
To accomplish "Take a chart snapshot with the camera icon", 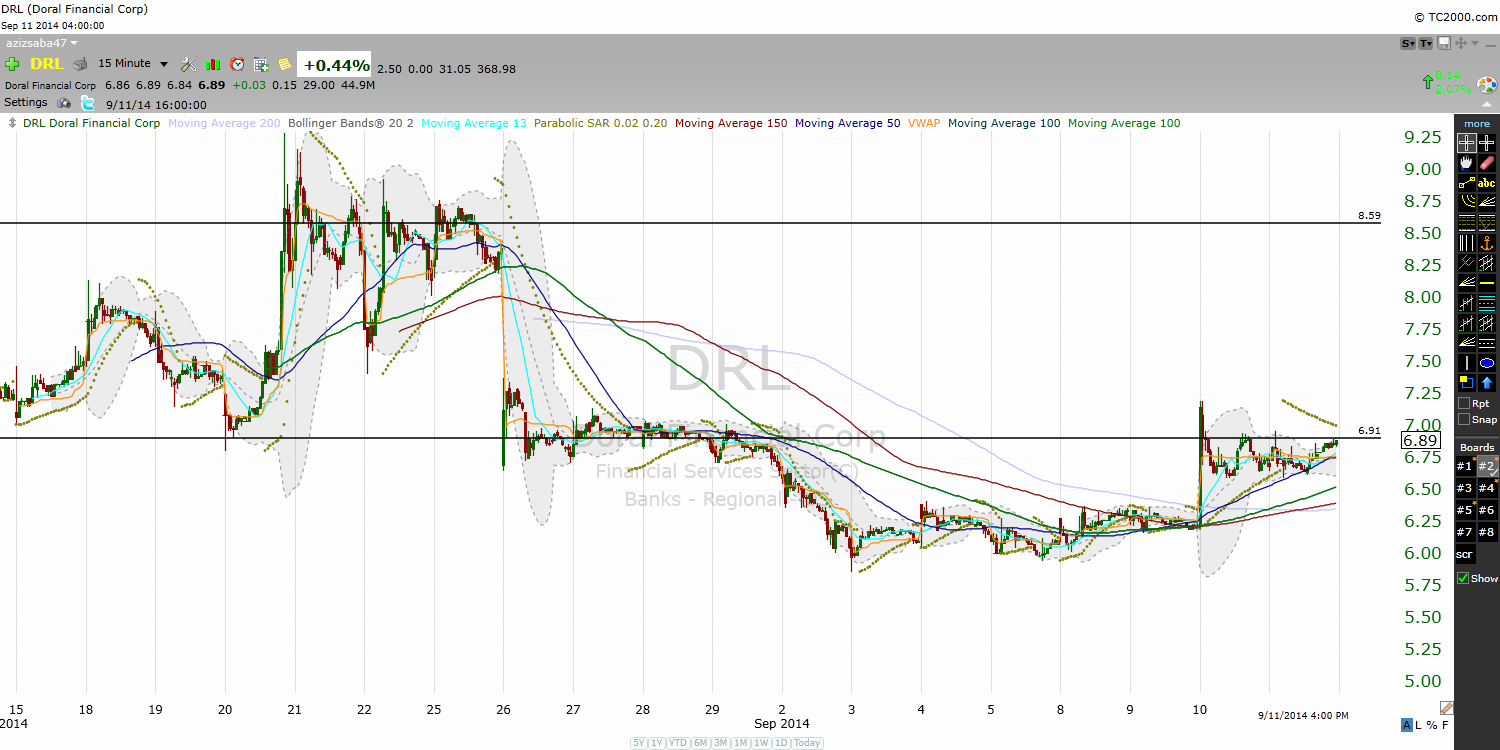I will point(64,103).
